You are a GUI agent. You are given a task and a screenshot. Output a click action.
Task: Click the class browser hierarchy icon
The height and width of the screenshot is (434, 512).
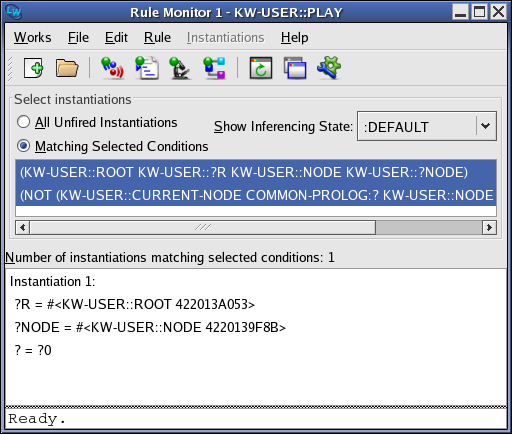[x=215, y=68]
